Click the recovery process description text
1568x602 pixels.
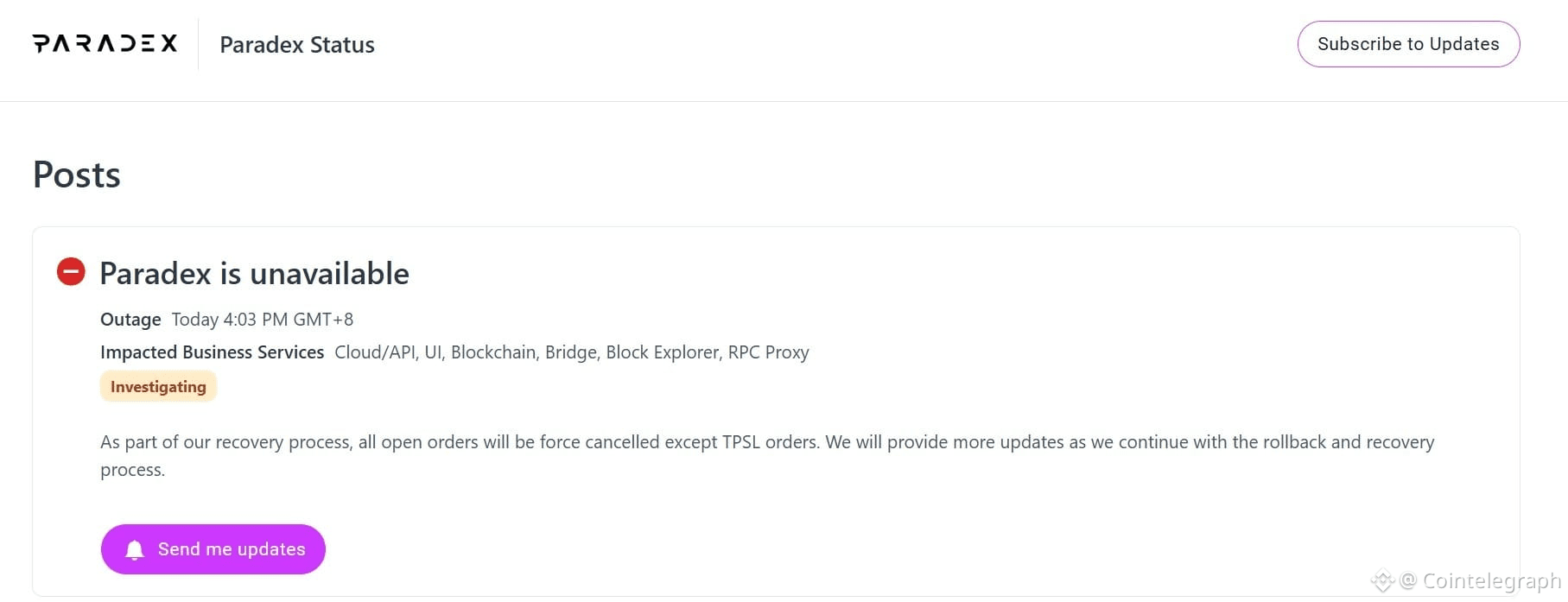tap(766, 442)
